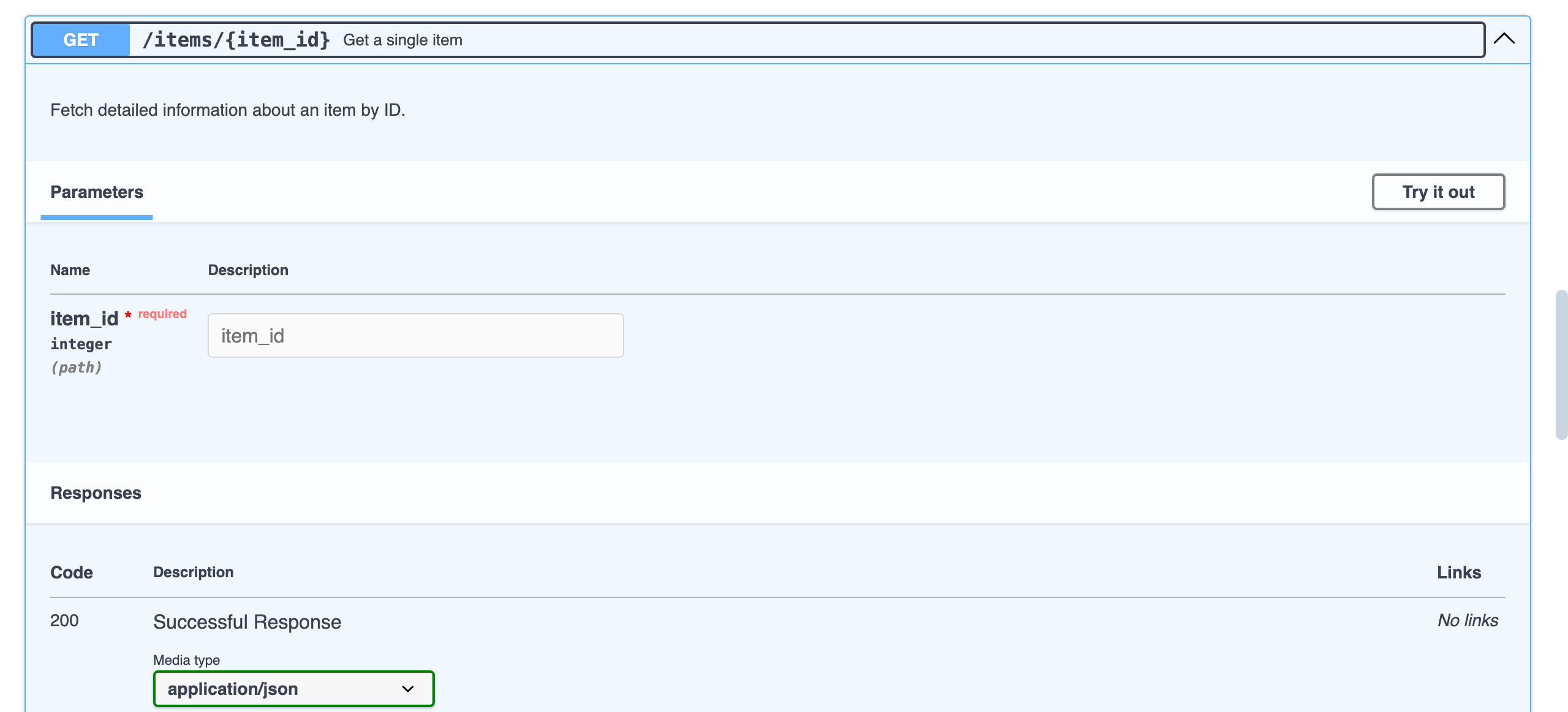Click the (path) parameter location label
Screen dimensions: 1568x712
coord(77,367)
